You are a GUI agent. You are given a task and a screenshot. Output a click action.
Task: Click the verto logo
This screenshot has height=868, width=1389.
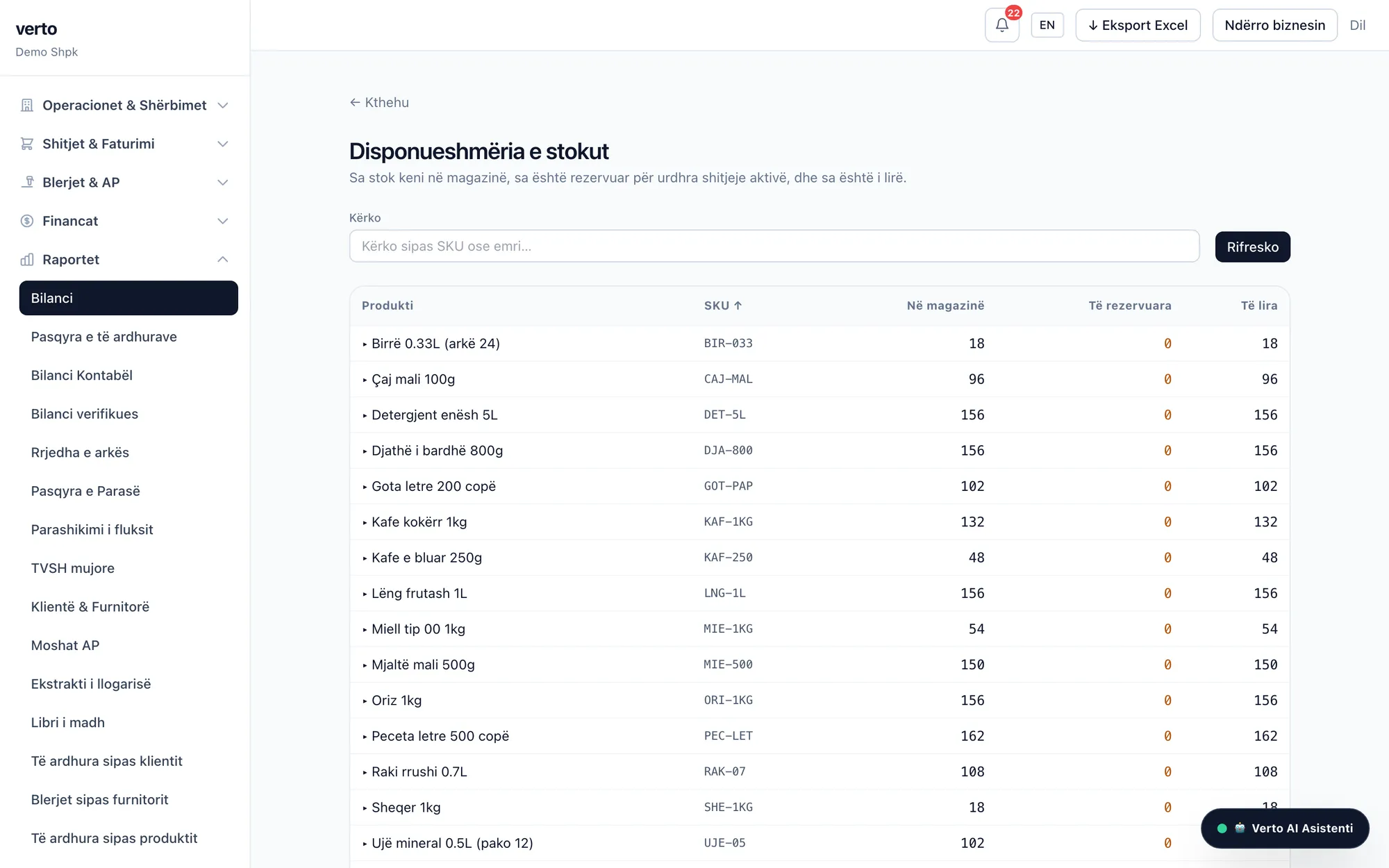[x=36, y=29]
